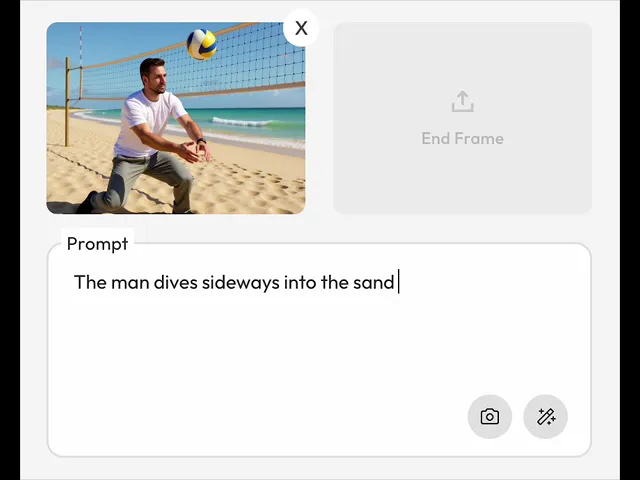The width and height of the screenshot is (640, 480).
Task: Click the sandy foreground of the start frame
Action: [245, 188]
